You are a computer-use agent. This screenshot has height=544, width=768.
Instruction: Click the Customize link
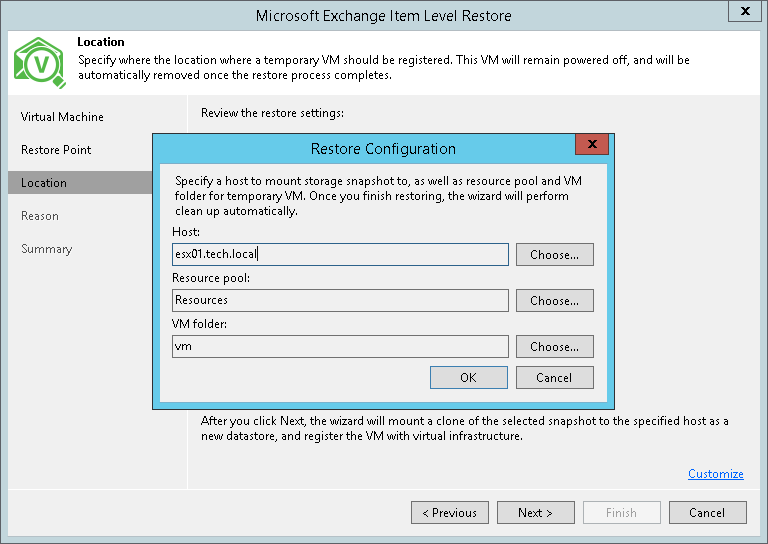(x=716, y=473)
